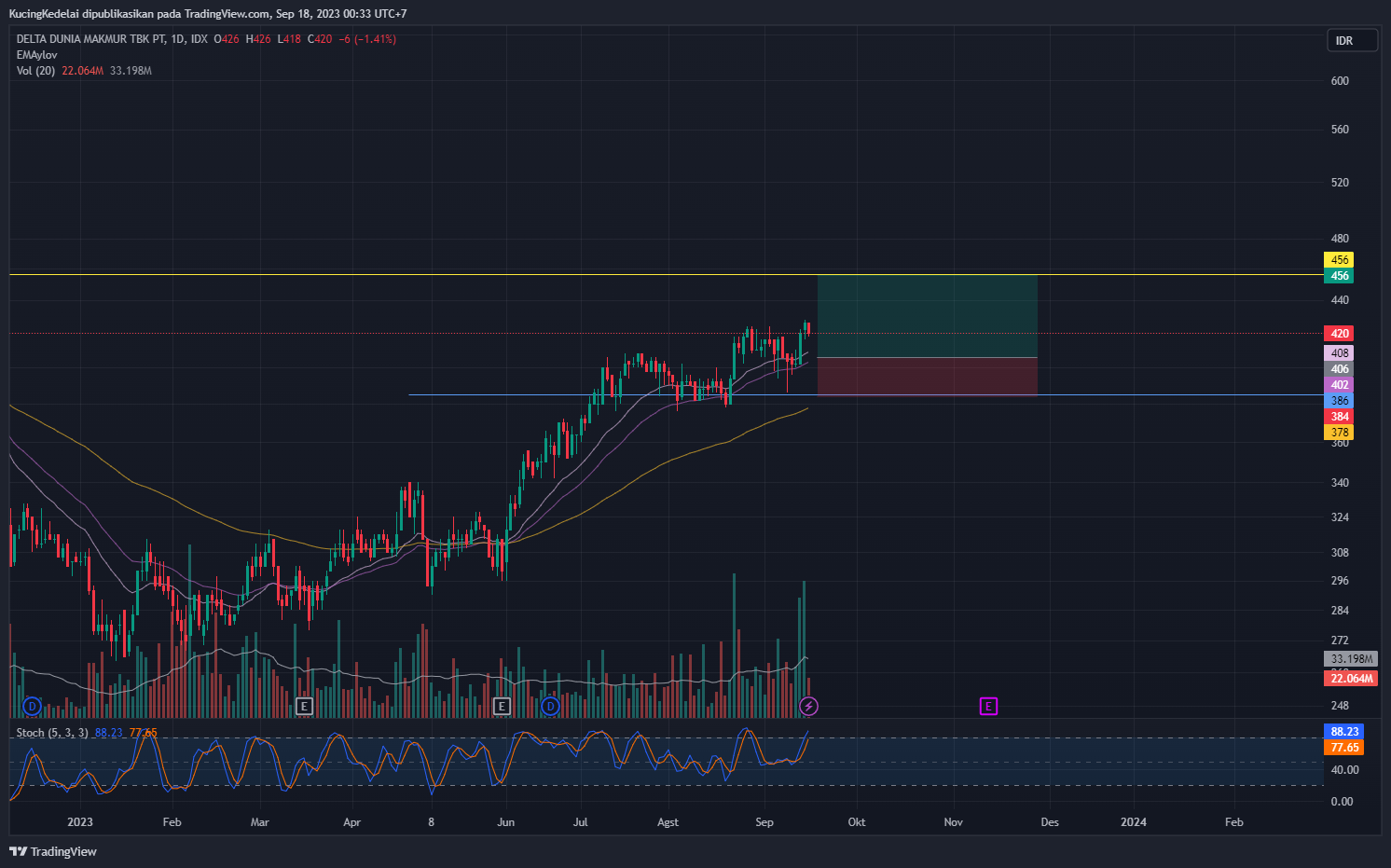Click the purple lightning event marker in September

pos(808,706)
